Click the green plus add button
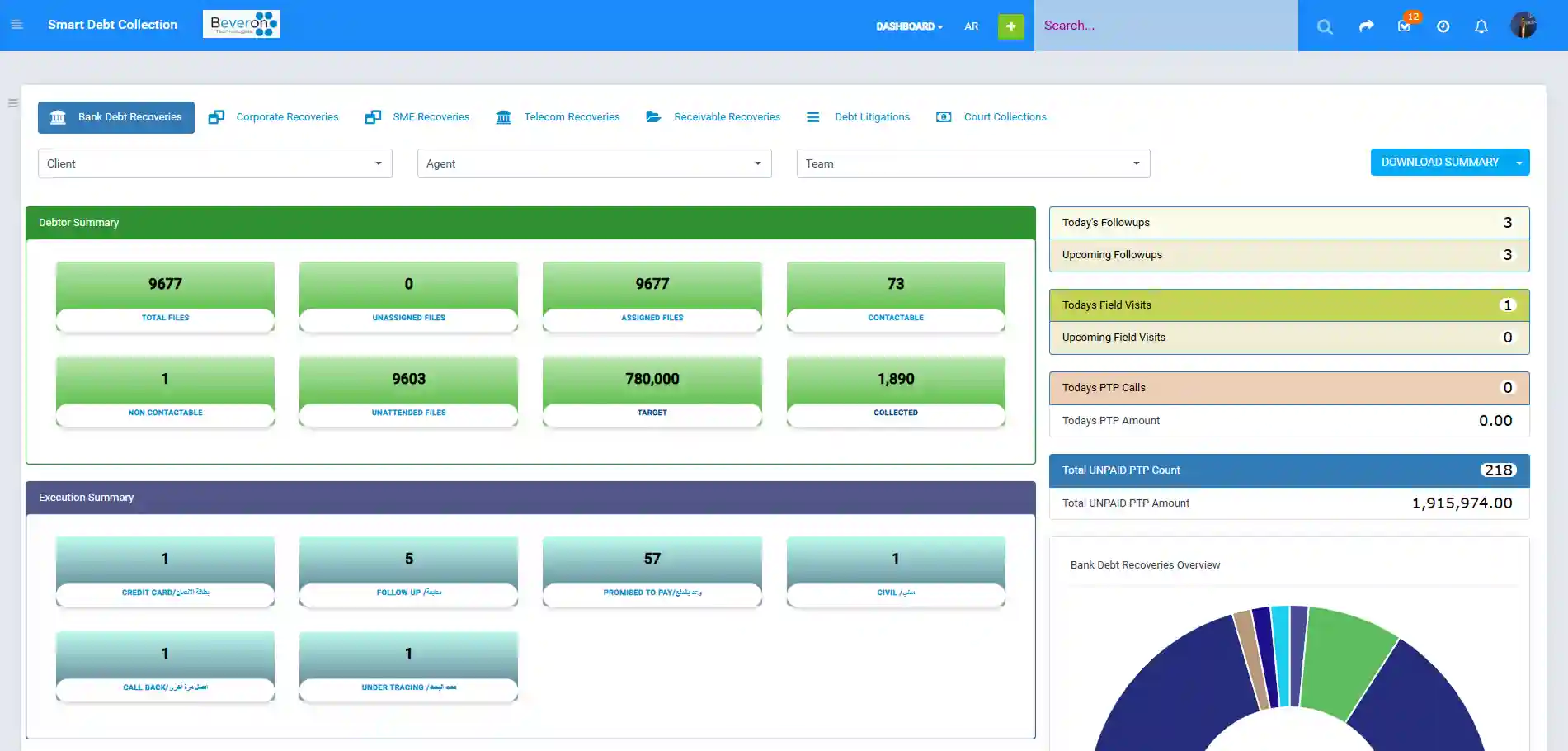This screenshot has height=751, width=1568. tap(1010, 26)
